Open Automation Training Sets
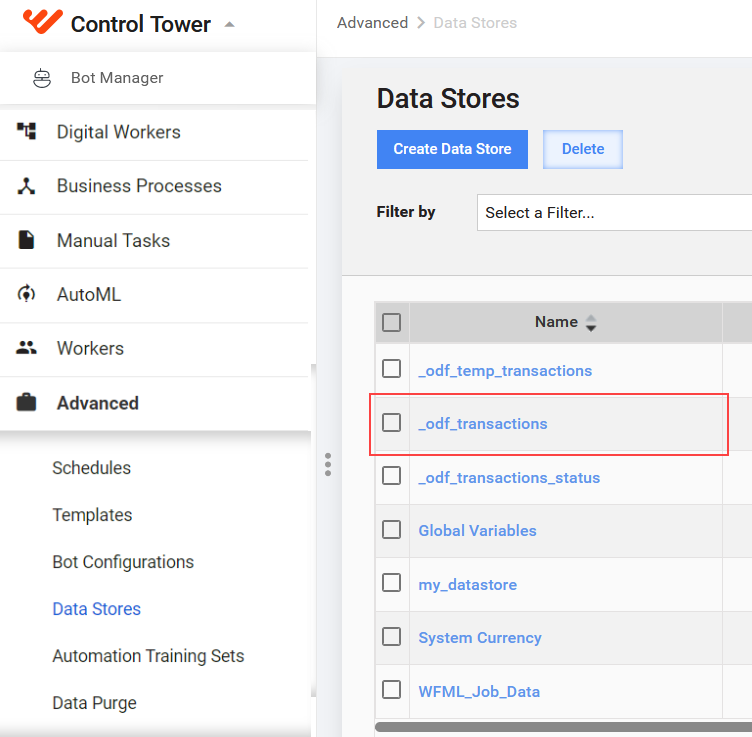This screenshot has height=737, width=752. point(148,655)
